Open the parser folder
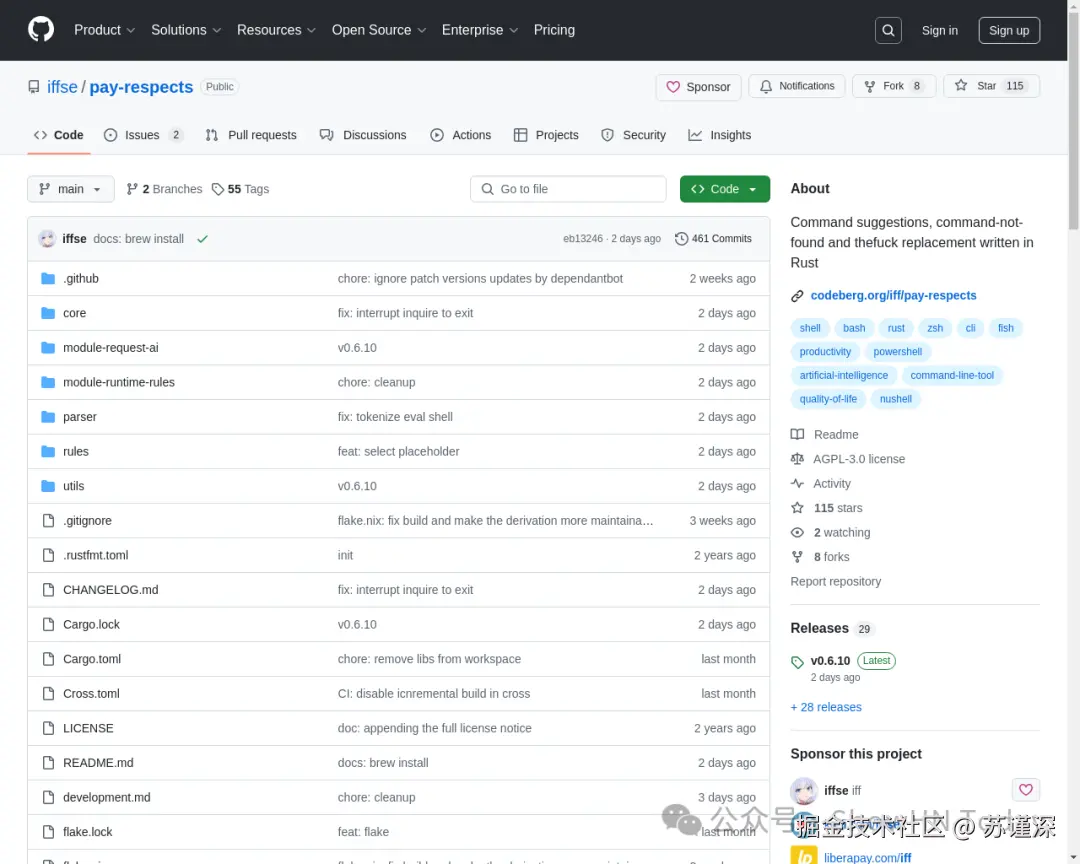1080x864 pixels. click(79, 417)
